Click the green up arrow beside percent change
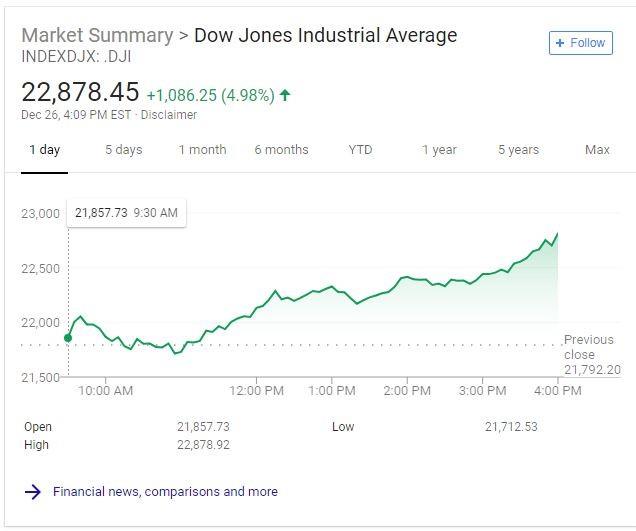The height and width of the screenshot is (531, 636). [x=285, y=95]
